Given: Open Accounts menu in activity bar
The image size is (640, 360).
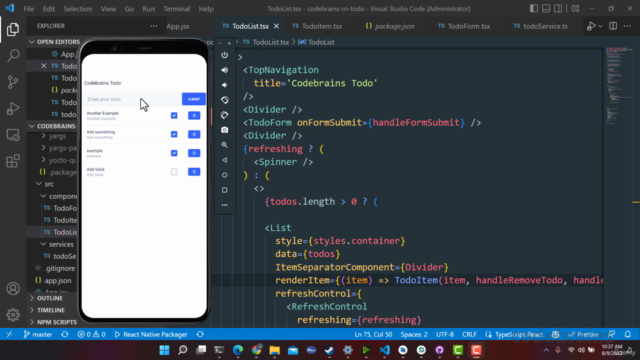Looking at the screenshot, I should (13, 289).
